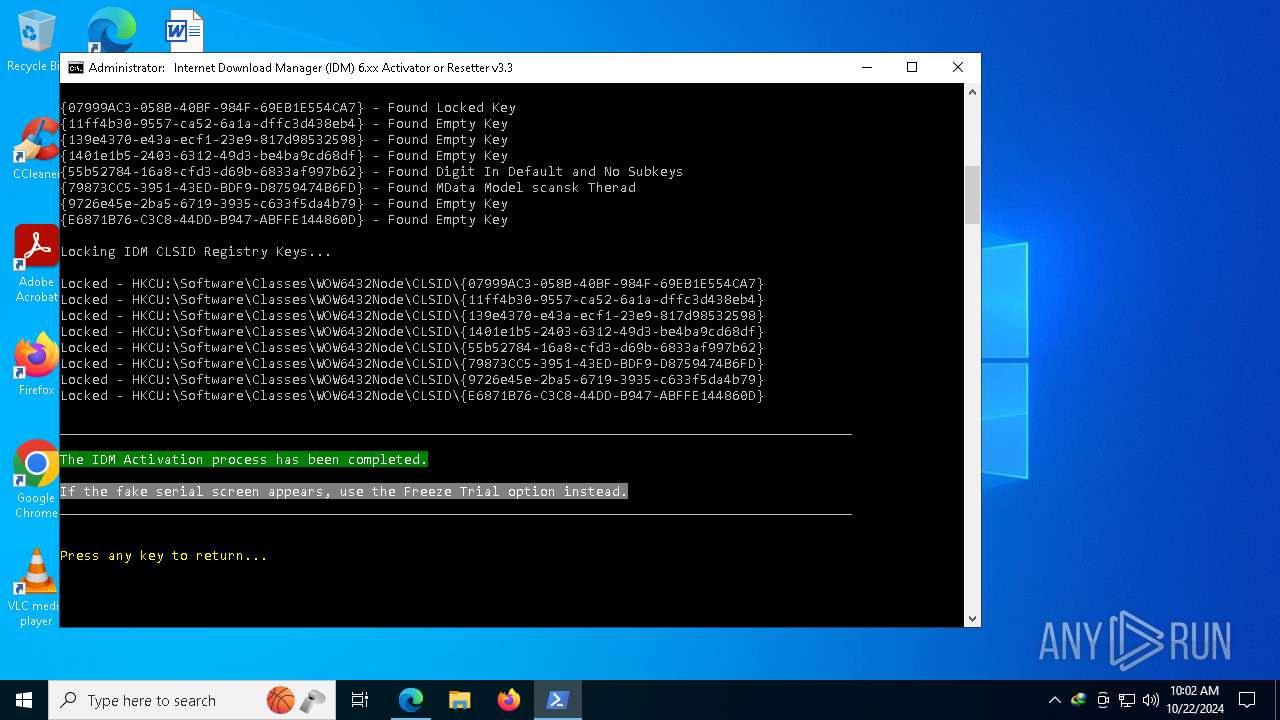
Task: Open Task View on taskbar
Action: click(360, 700)
